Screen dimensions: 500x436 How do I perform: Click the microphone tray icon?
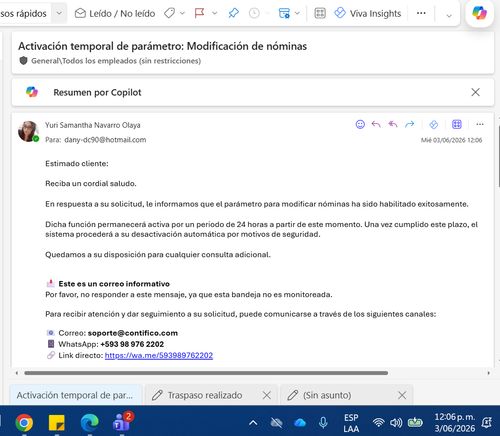tap(323, 423)
